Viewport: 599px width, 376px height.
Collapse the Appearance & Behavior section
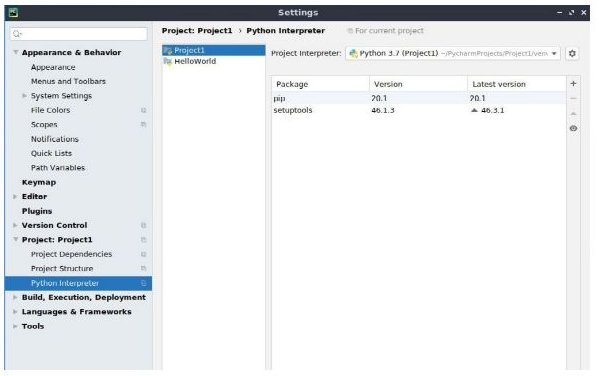[x=16, y=52]
